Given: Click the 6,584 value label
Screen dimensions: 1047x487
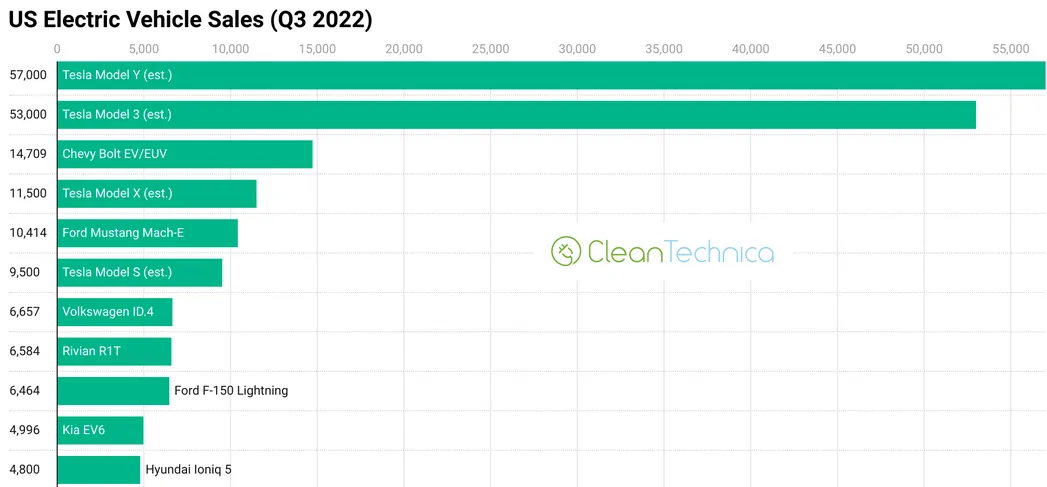Looking at the screenshot, I should [25, 351].
